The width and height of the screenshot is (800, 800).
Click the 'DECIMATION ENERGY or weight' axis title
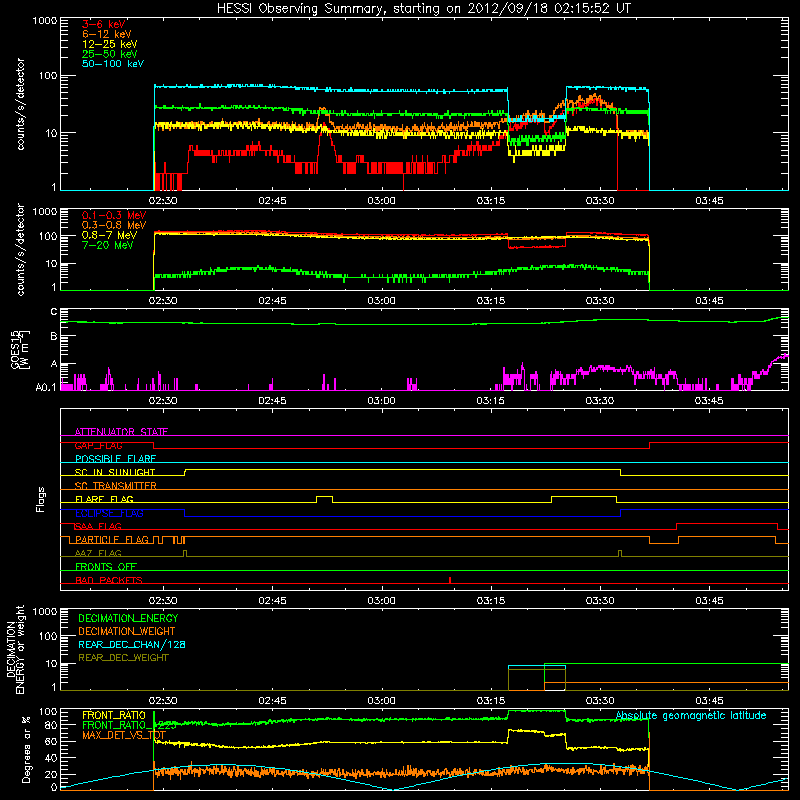point(15,649)
